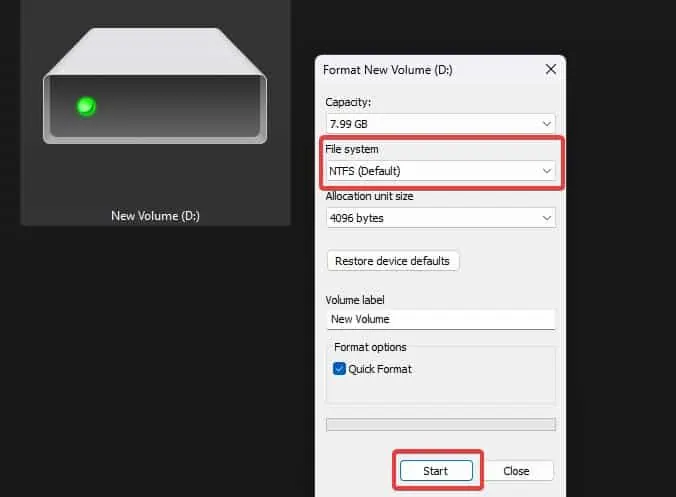Click the Format options group heading
Image resolution: width=676 pixels, height=497 pixels.
pos(370,347)
